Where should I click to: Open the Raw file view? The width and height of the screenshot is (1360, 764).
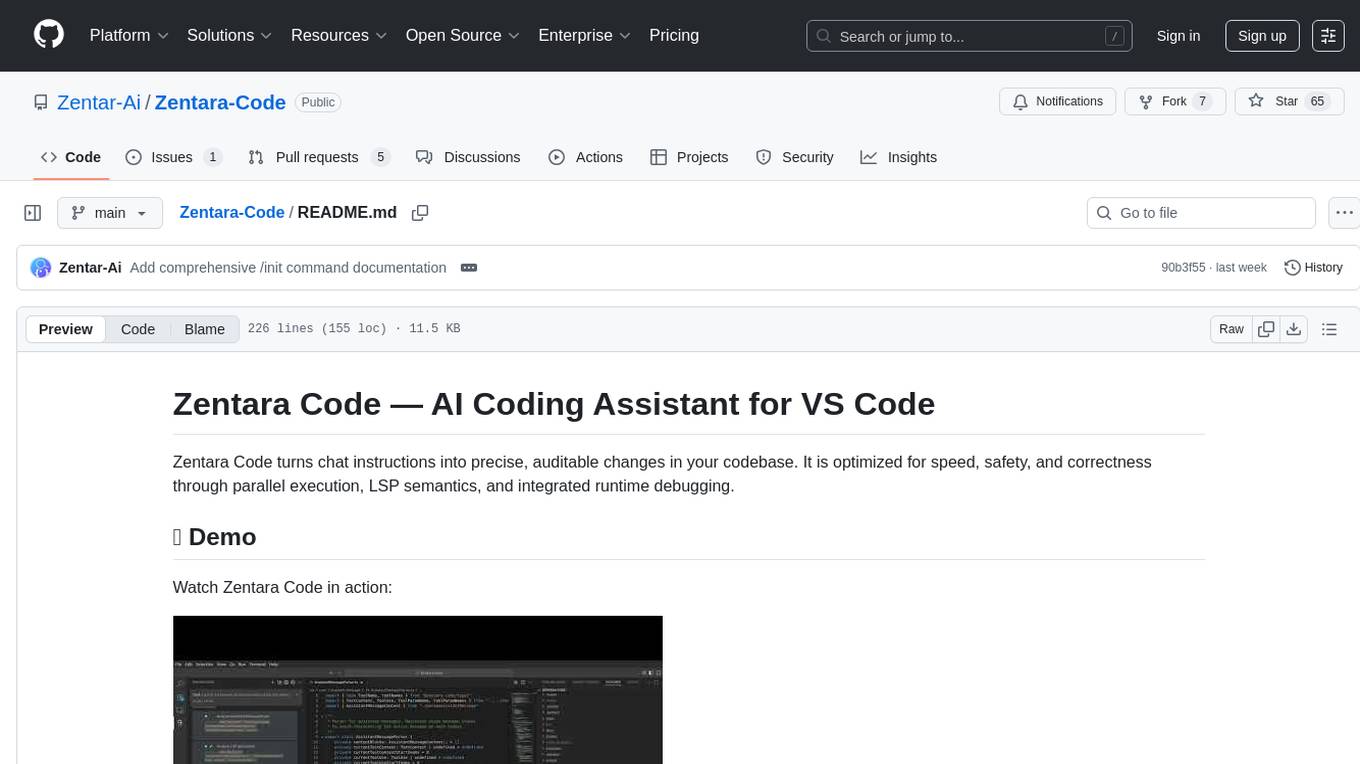point(1231,329)
